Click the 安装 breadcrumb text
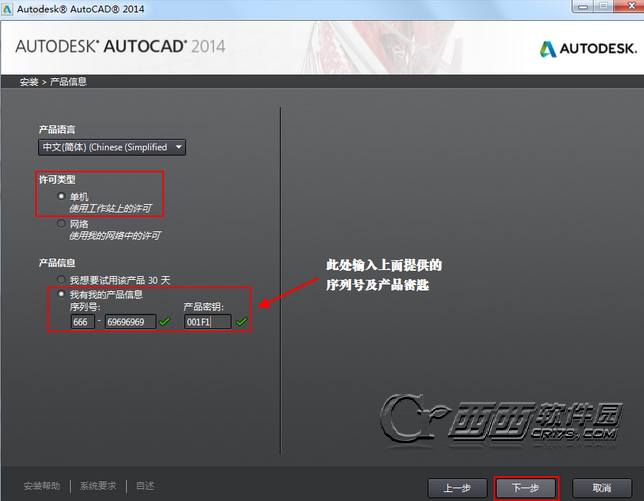 [29, 82]
